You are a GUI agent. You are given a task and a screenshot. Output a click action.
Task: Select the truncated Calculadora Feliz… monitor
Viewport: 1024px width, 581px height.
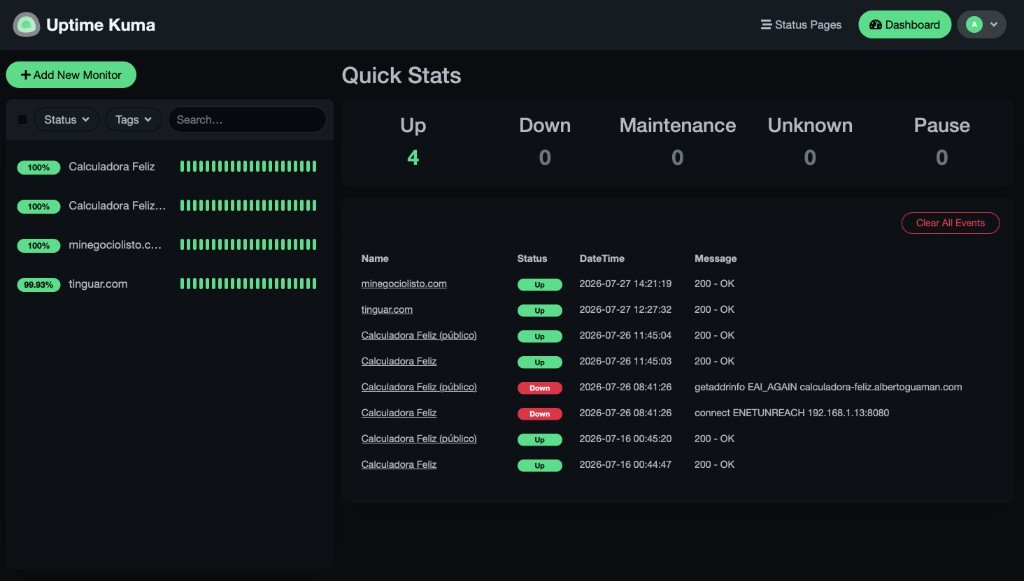[170, 206]
